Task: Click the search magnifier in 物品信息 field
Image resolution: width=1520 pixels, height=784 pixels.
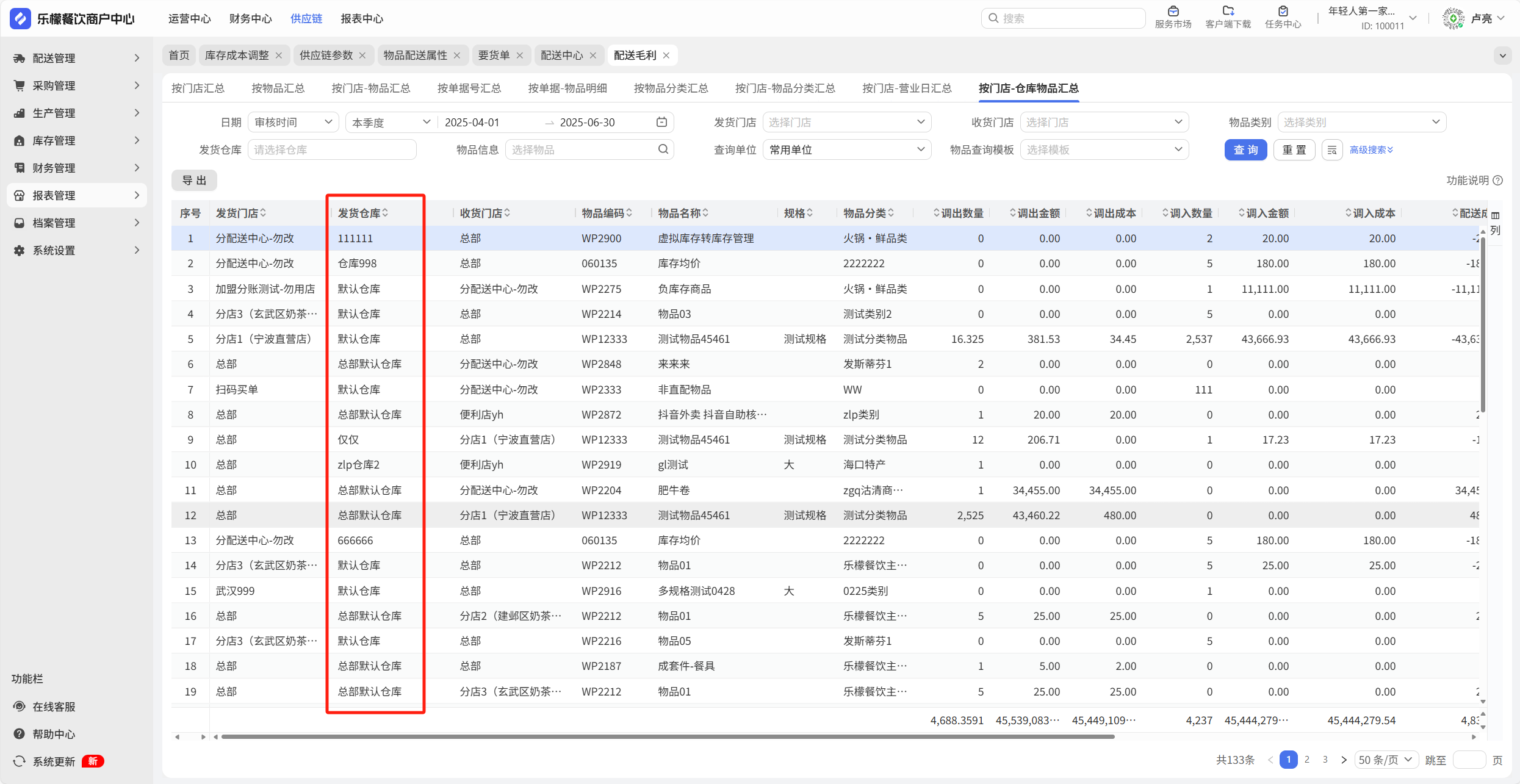Action: (663, 149)
